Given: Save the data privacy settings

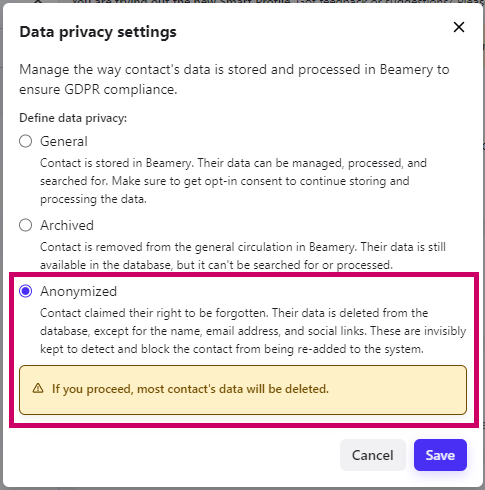Looking at the screenshot, I should point(440,455).
